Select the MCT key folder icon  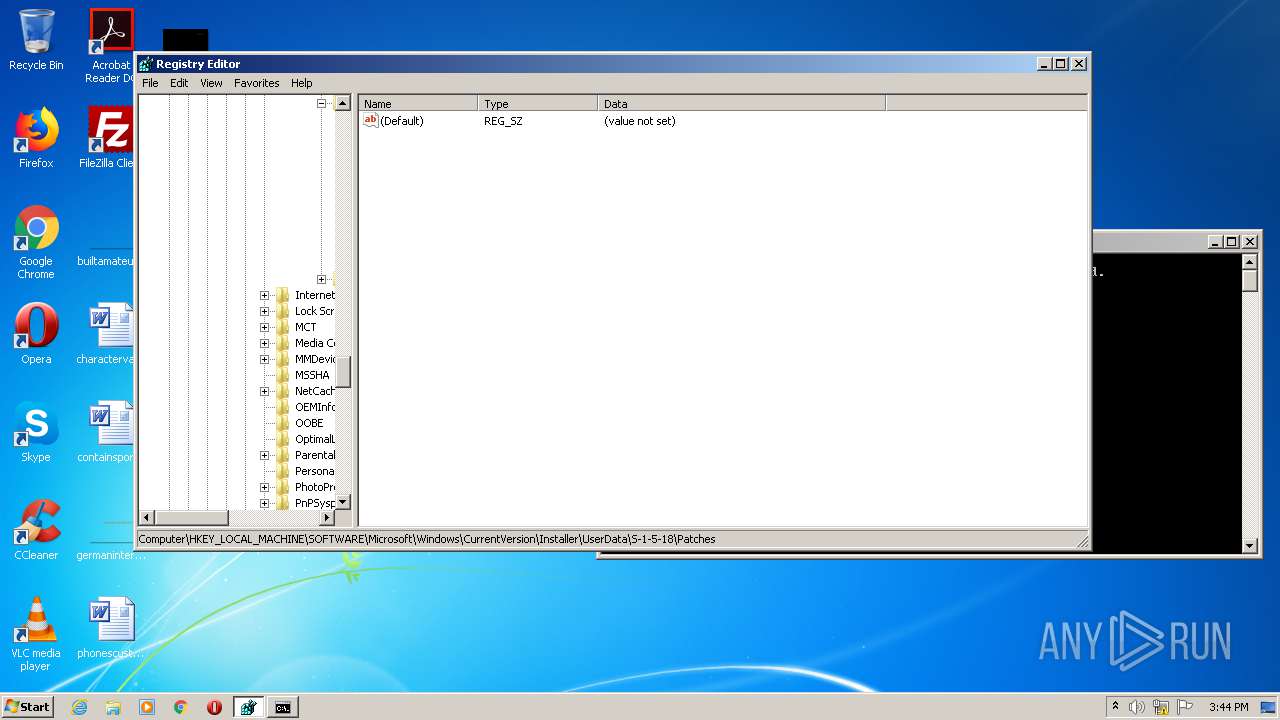pos(283,327)
